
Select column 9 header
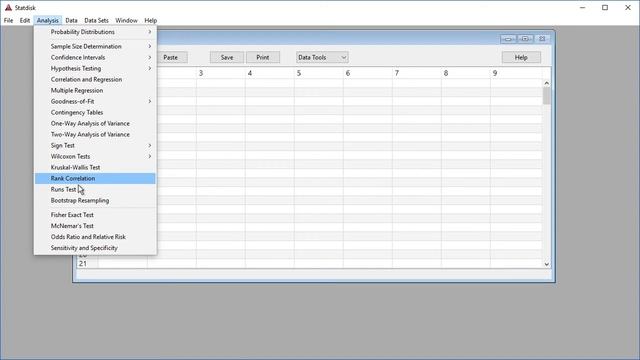click(x=516, y=73)
